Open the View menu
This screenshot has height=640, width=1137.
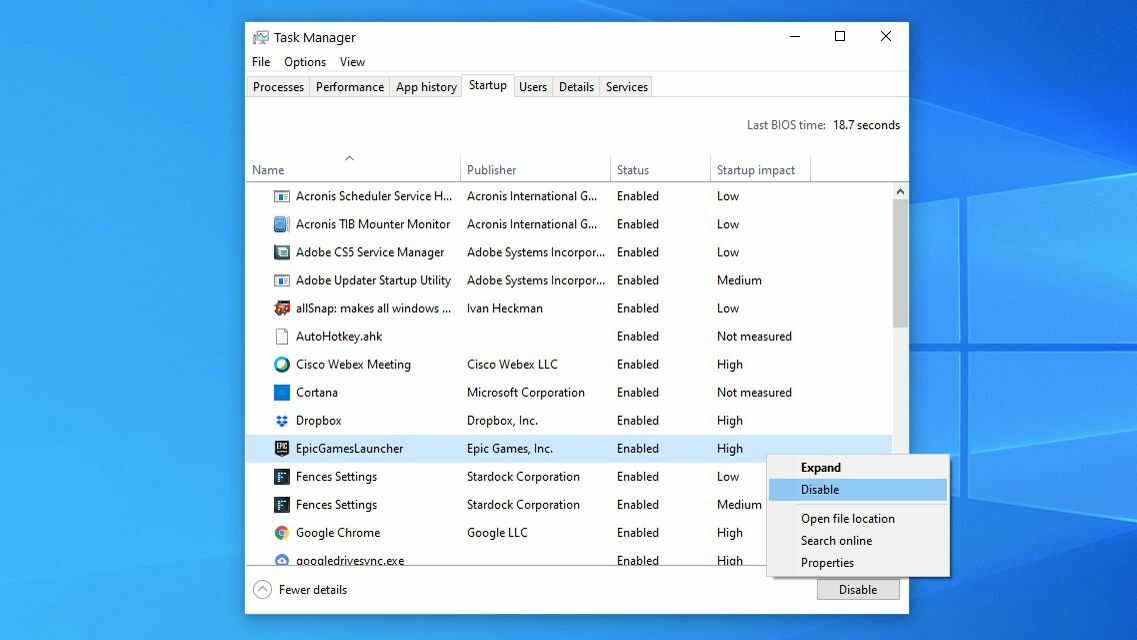(352, 62)
